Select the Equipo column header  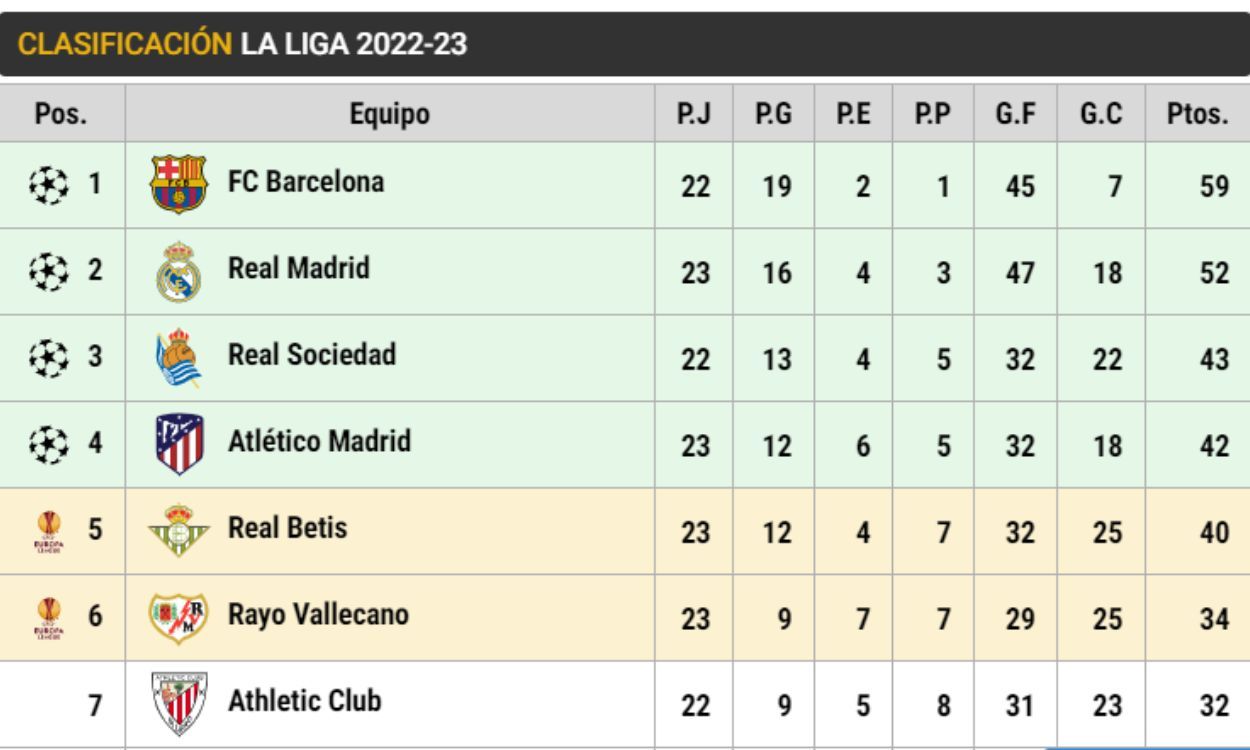[389, 114]
